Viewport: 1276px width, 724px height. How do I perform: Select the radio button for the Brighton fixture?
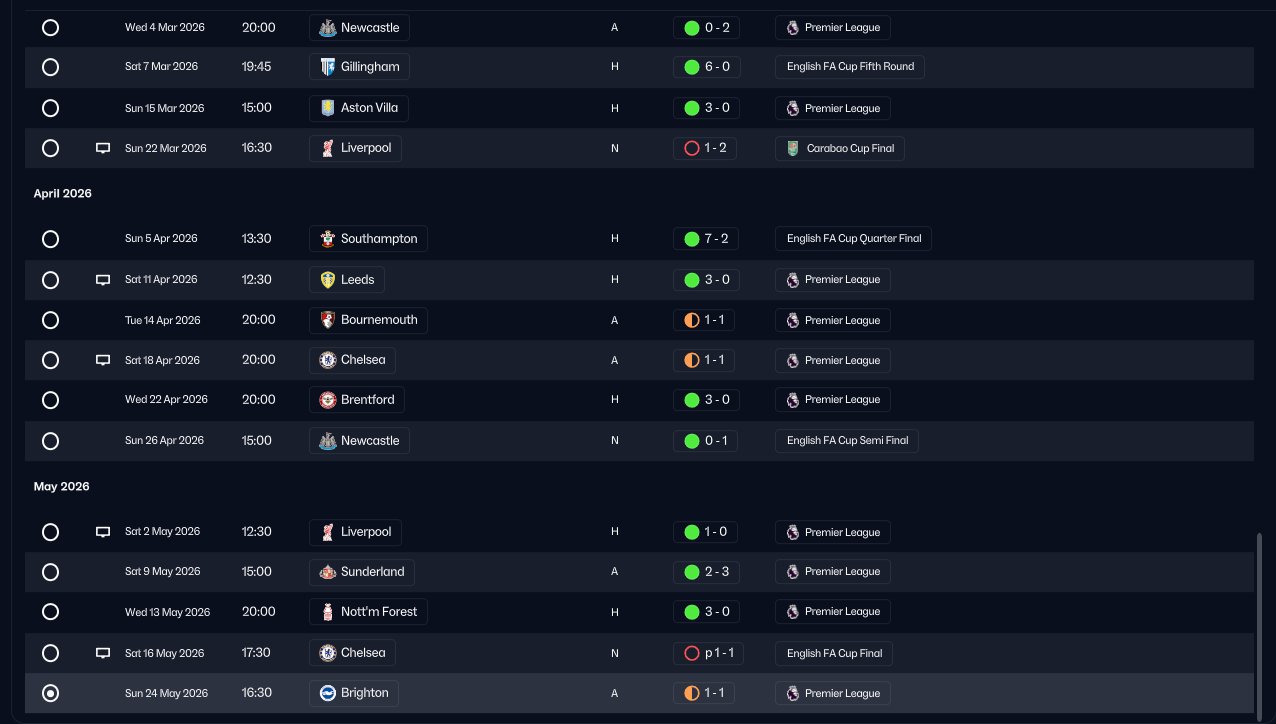coord(50,693)
